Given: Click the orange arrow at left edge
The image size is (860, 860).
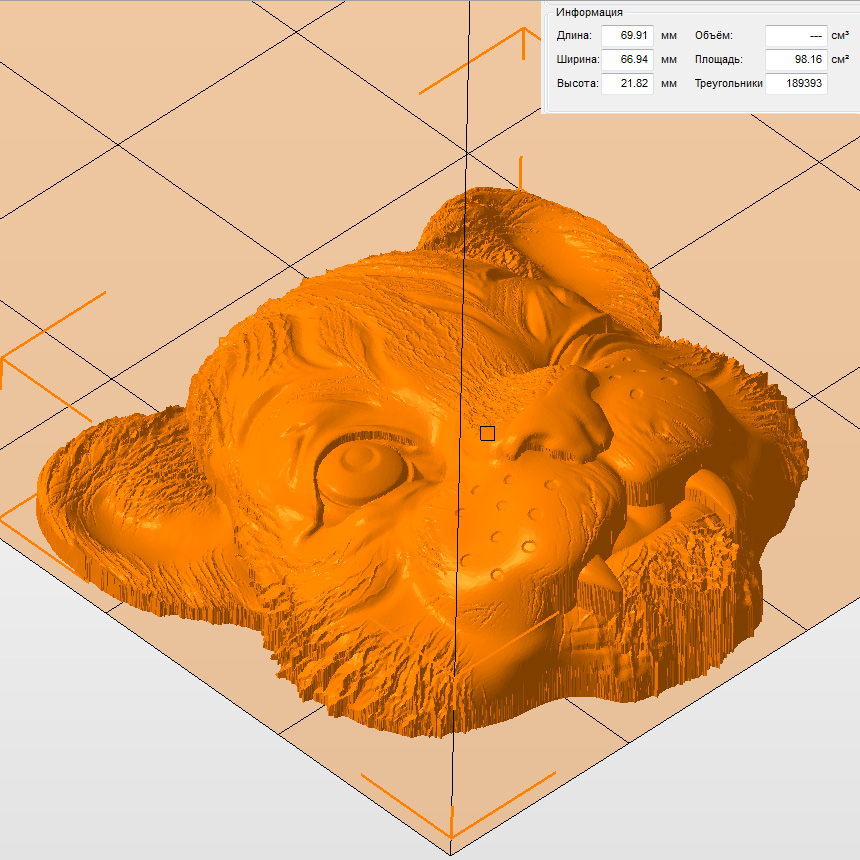Looking at the screenshot, I should [10, 362].
